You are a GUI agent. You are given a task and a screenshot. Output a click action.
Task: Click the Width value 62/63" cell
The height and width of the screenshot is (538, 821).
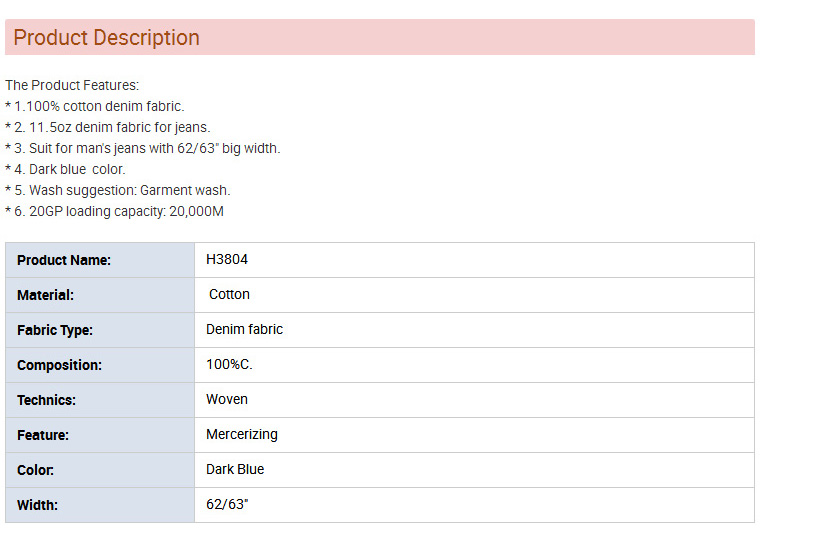click(x=474, y=505)
